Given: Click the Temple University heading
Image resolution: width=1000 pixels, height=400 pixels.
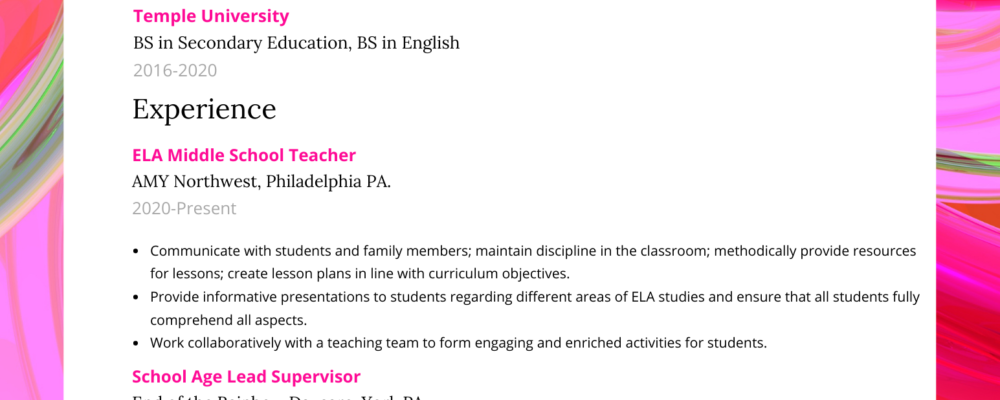Looking at the screenshot, I should tap(211, 16).
